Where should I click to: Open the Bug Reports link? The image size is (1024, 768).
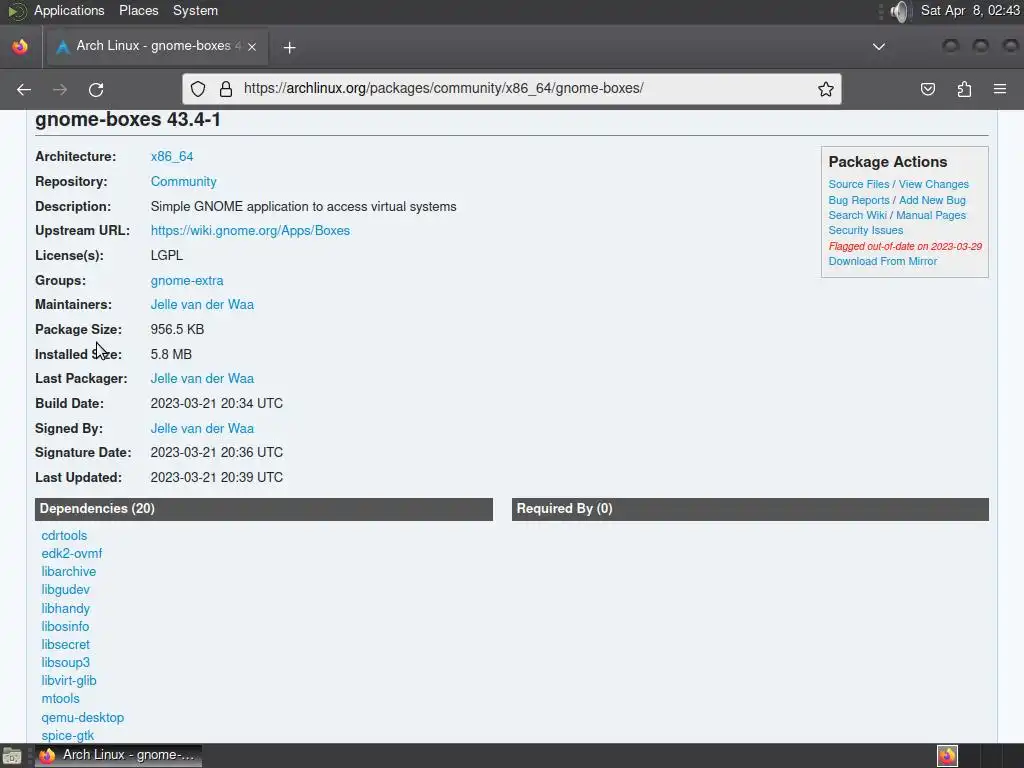coord(859,200)
